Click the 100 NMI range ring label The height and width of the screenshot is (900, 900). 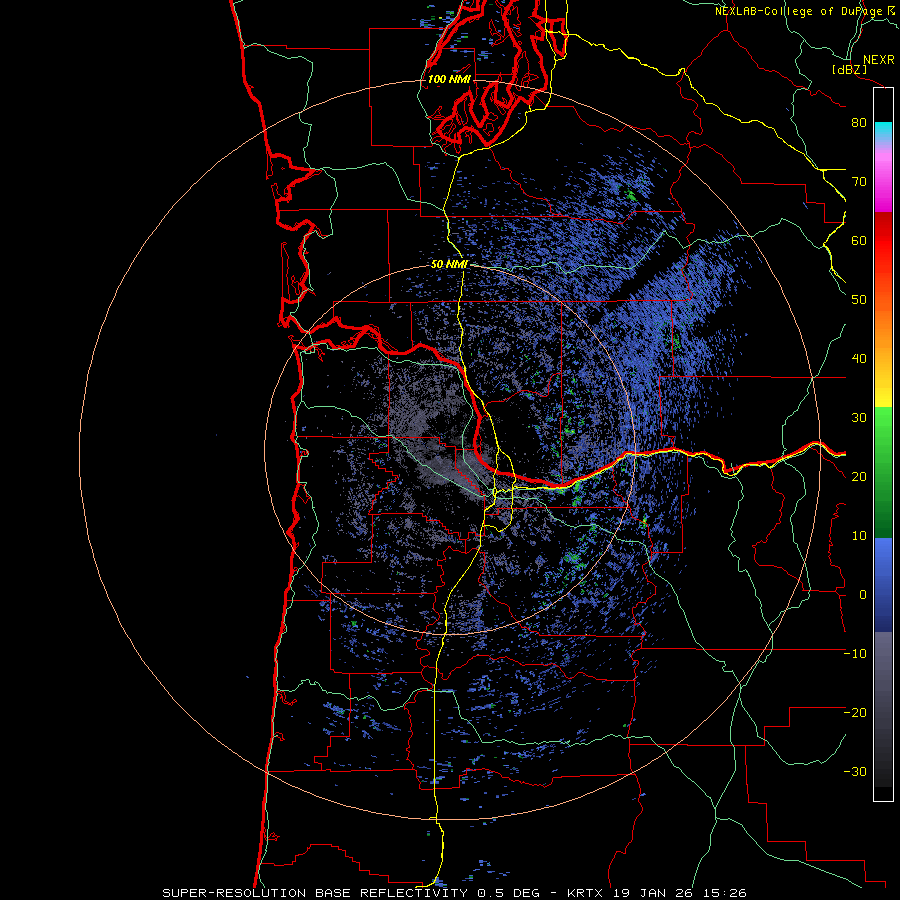click(x=449, y=79)
